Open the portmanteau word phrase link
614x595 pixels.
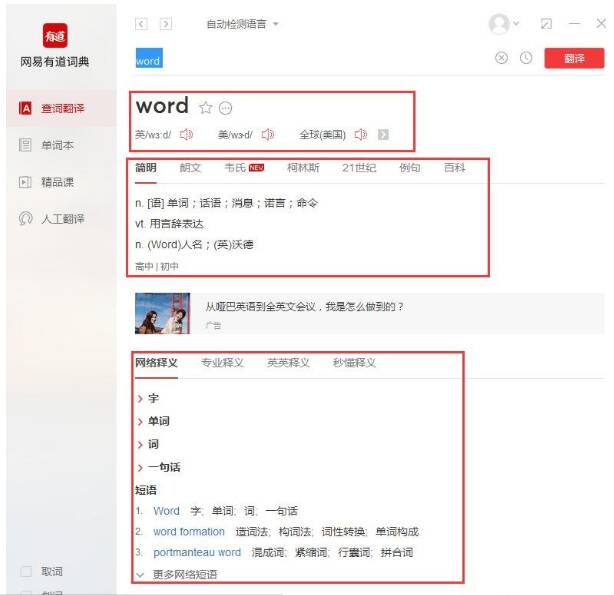point(197,552)
